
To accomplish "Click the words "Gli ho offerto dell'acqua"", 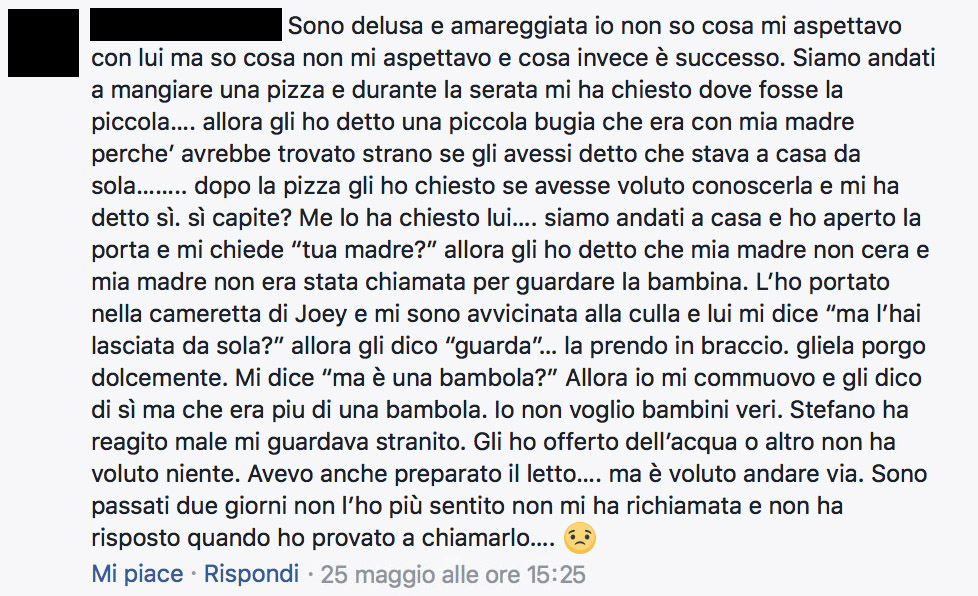I will (606, 442).
